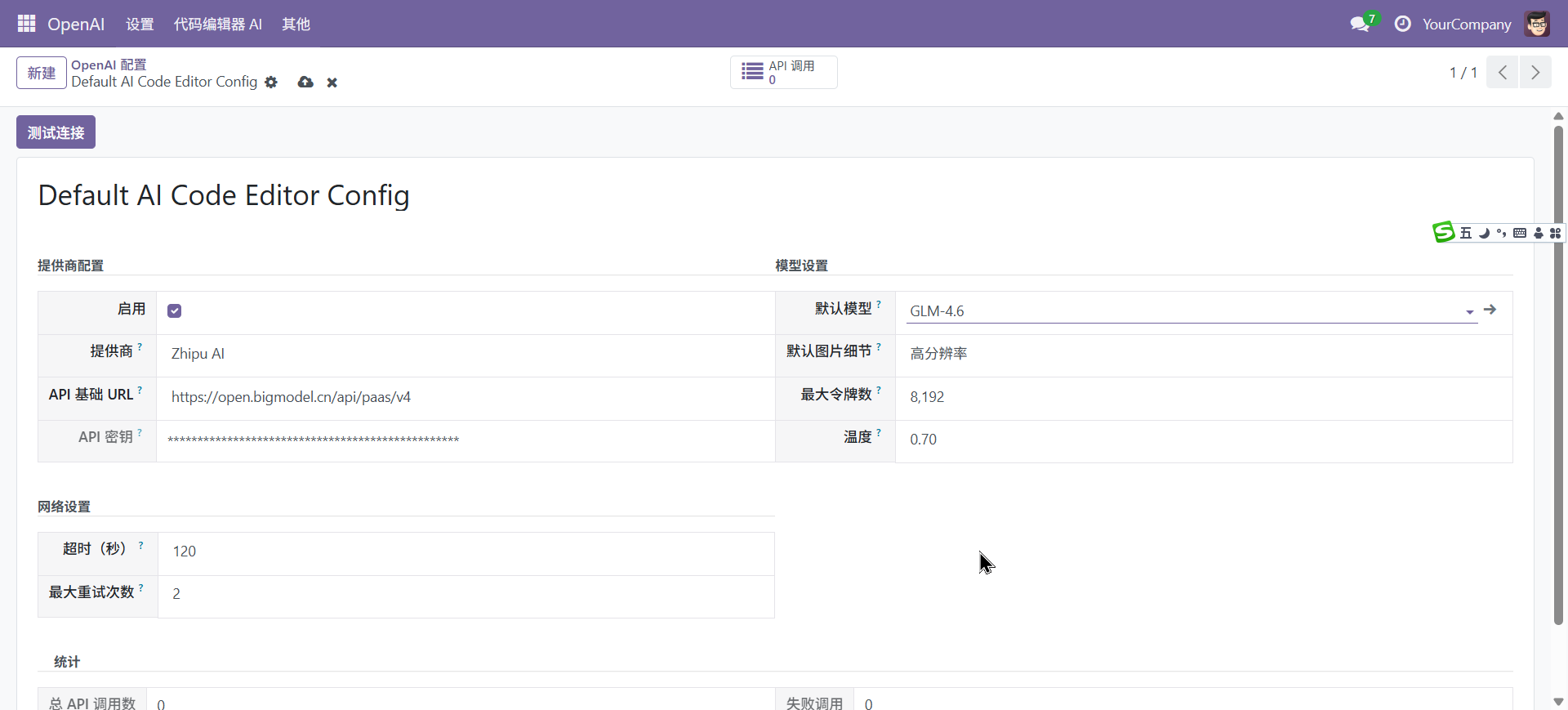Open the 设置 menu
The width and height of the screenshot is (1568, 710).
[140, 25]
